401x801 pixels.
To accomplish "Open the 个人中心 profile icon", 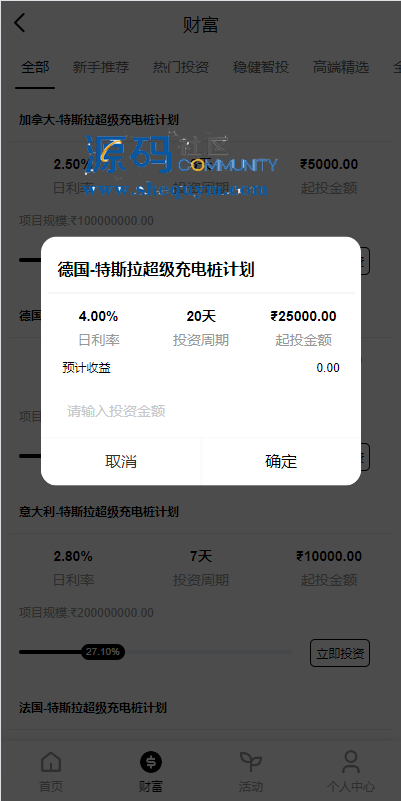I will 350,762.
